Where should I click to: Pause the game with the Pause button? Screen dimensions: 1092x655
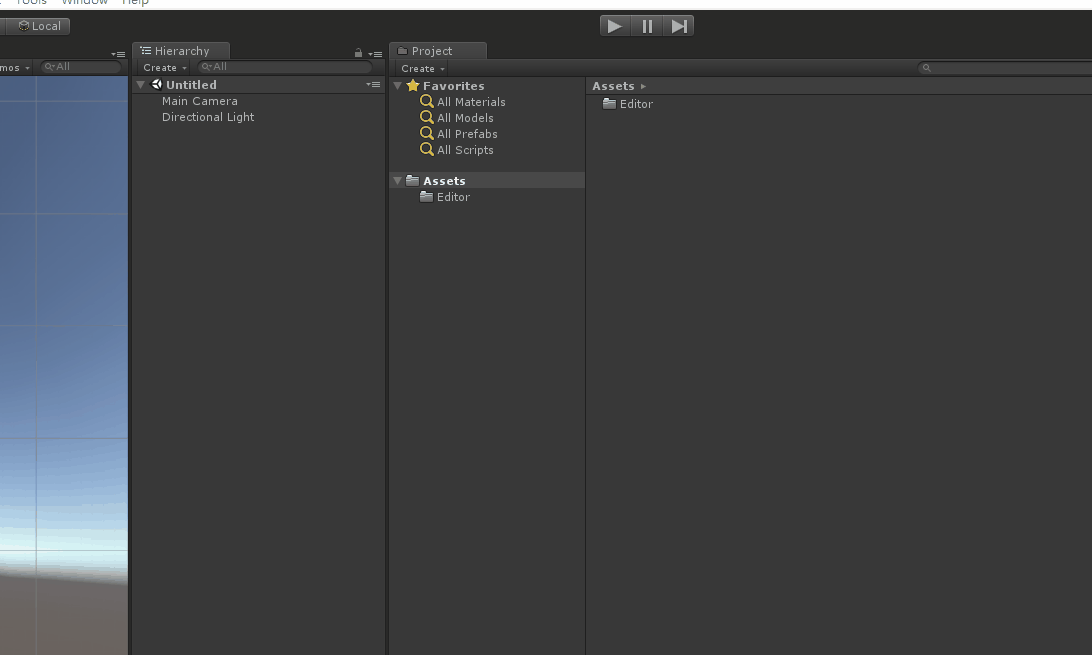(x=647, y=26)
